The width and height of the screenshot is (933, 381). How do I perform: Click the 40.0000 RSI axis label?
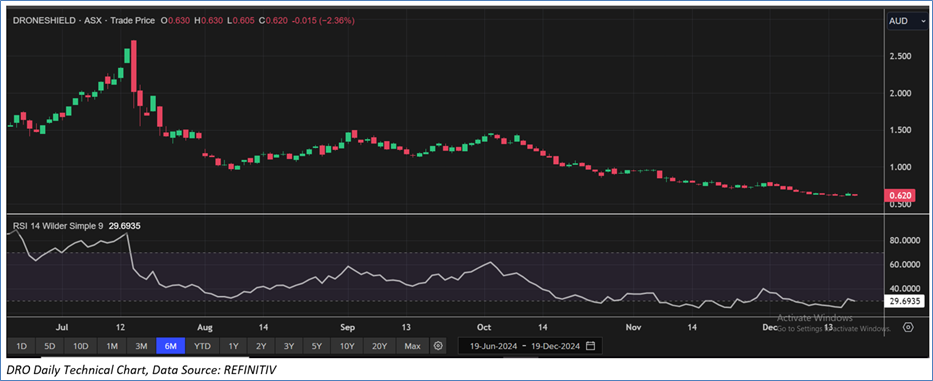coord(906,289)
